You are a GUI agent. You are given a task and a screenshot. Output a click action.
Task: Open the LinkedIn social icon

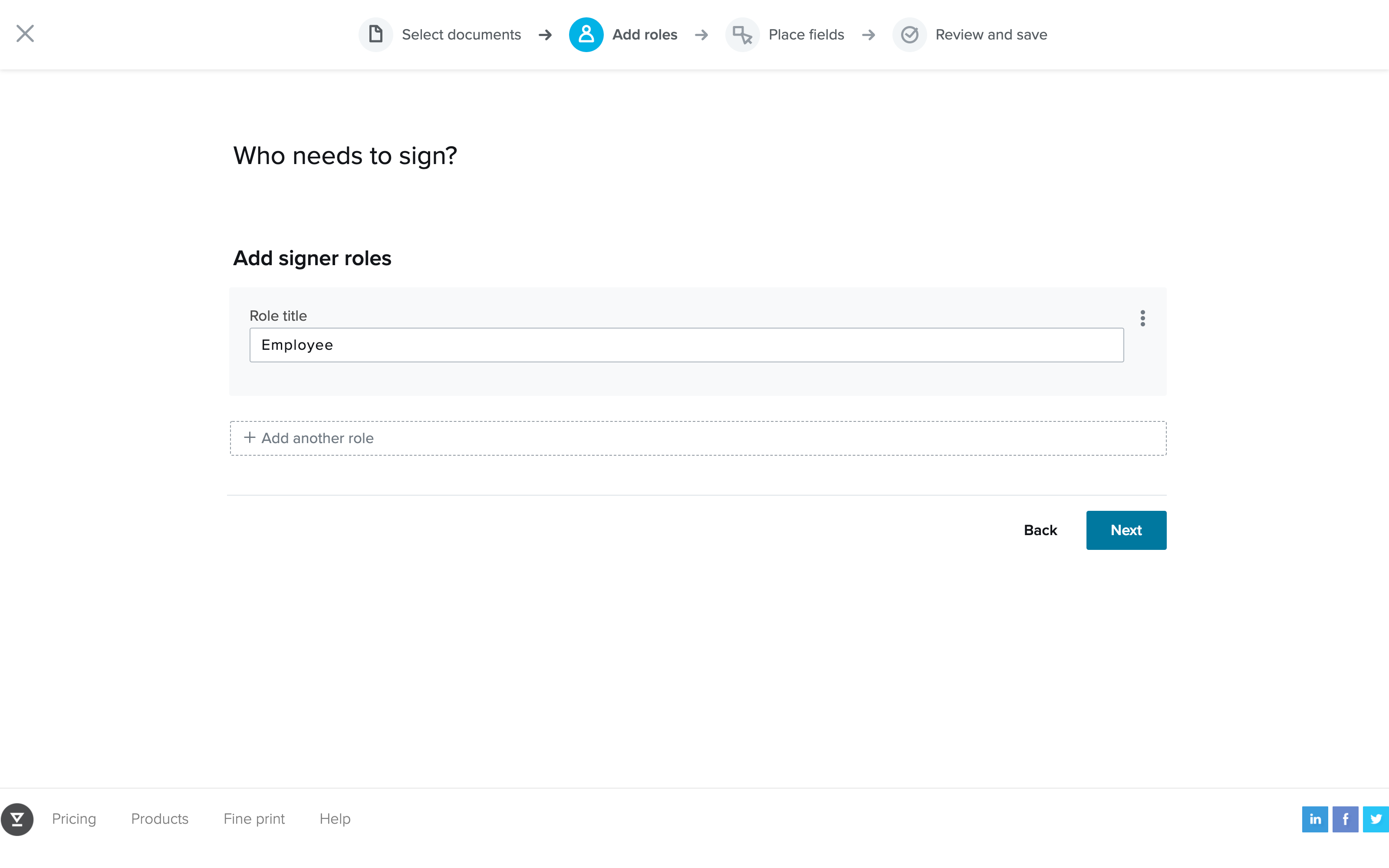(x=1315, y=819)
